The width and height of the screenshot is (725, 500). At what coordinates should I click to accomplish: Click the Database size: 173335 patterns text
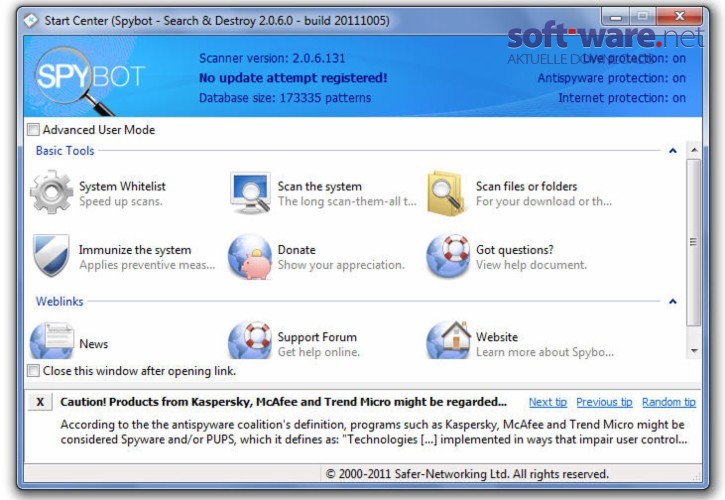tap(285, 98)
